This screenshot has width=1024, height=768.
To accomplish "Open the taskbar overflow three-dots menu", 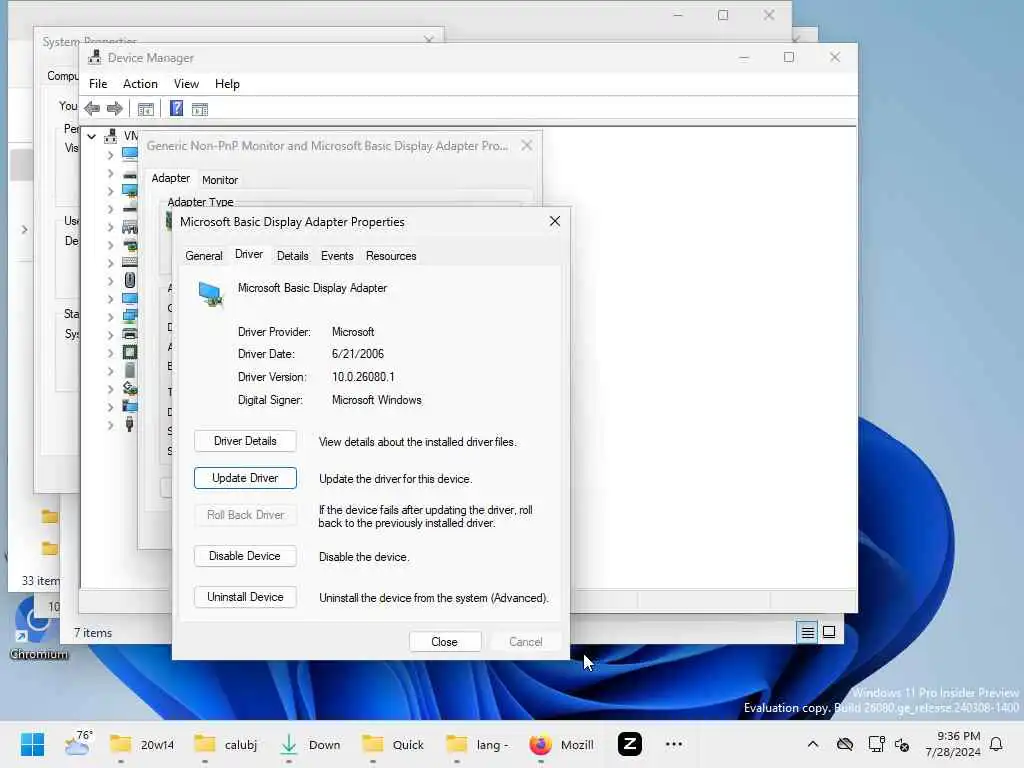I will coord(673,744).
